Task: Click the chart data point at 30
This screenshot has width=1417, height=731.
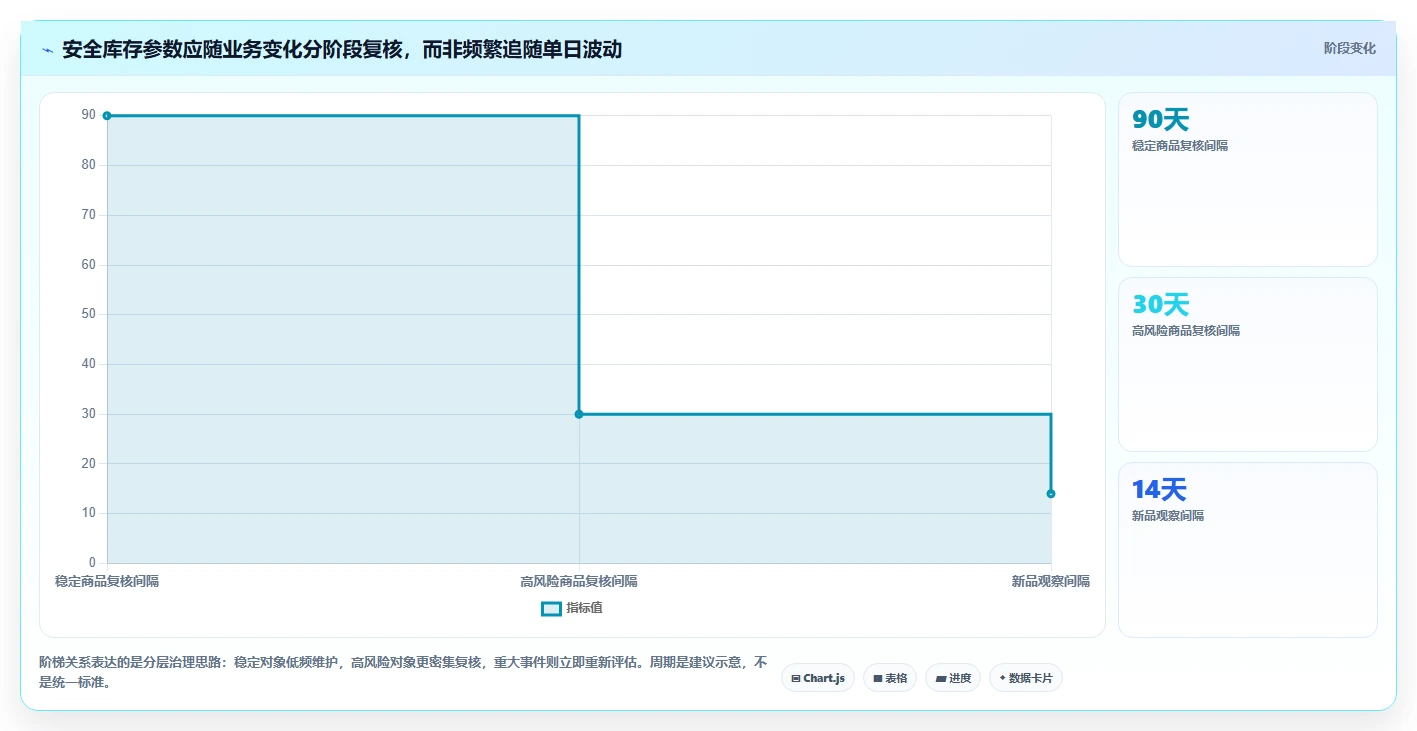Action: (579, 414)
